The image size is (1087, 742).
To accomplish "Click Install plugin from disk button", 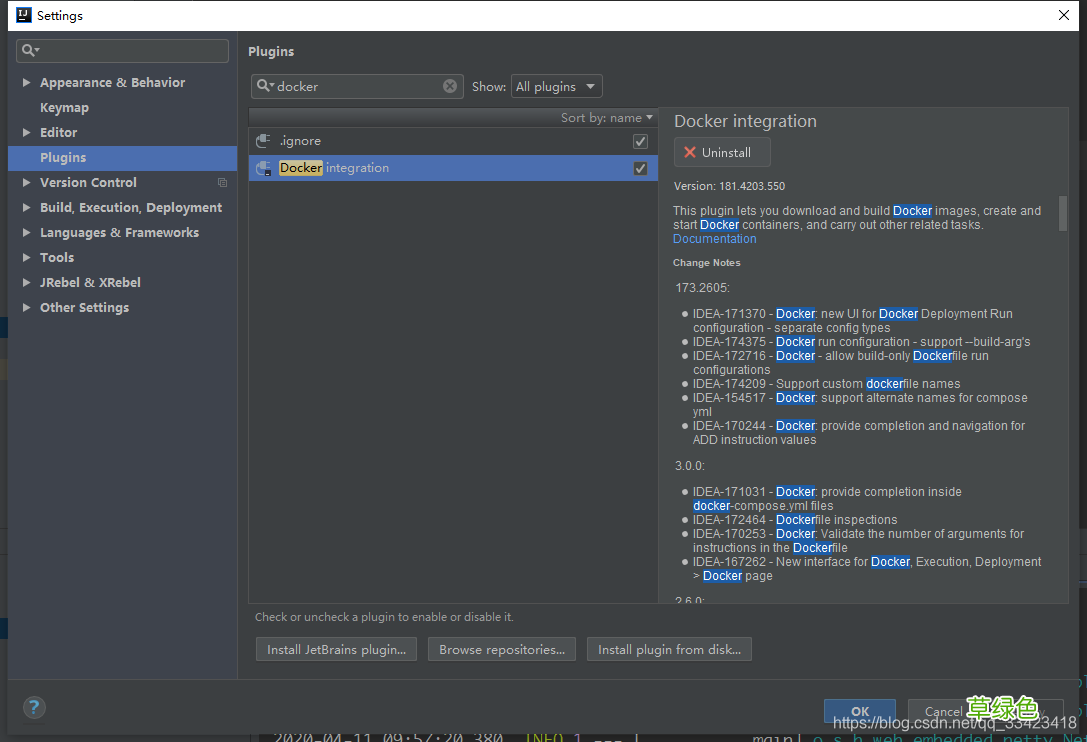I will (x=669, y=650).
